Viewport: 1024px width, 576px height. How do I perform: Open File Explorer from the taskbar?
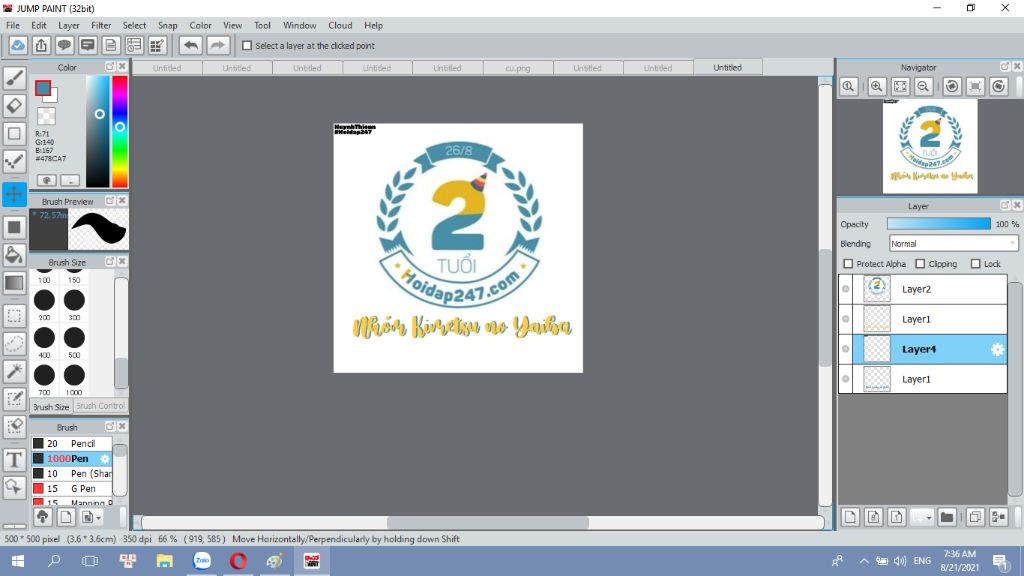point(165,561)
